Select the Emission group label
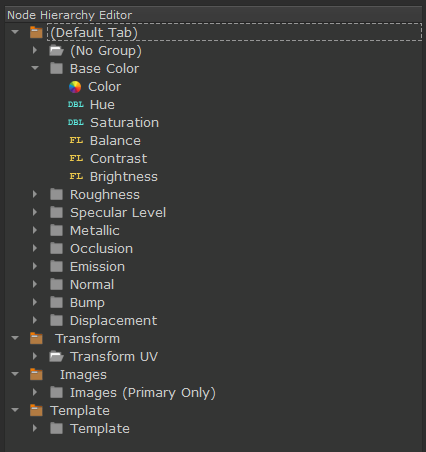The image size is (426, 452). pyautogui.click(x=97, y=267)
